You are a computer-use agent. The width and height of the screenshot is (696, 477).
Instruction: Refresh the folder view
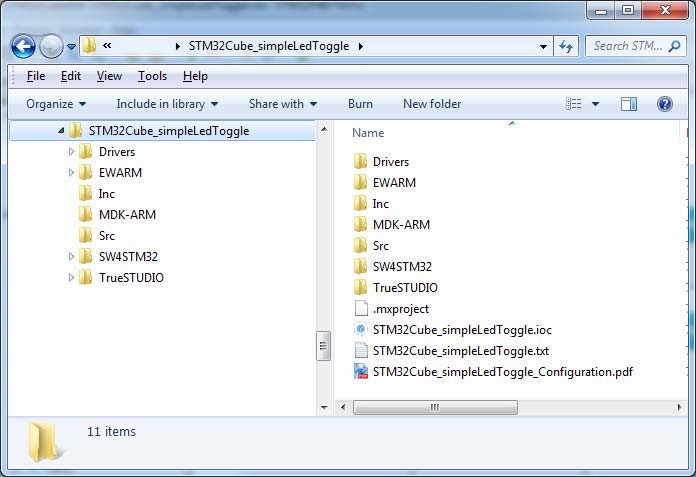[x=566, y=46]
